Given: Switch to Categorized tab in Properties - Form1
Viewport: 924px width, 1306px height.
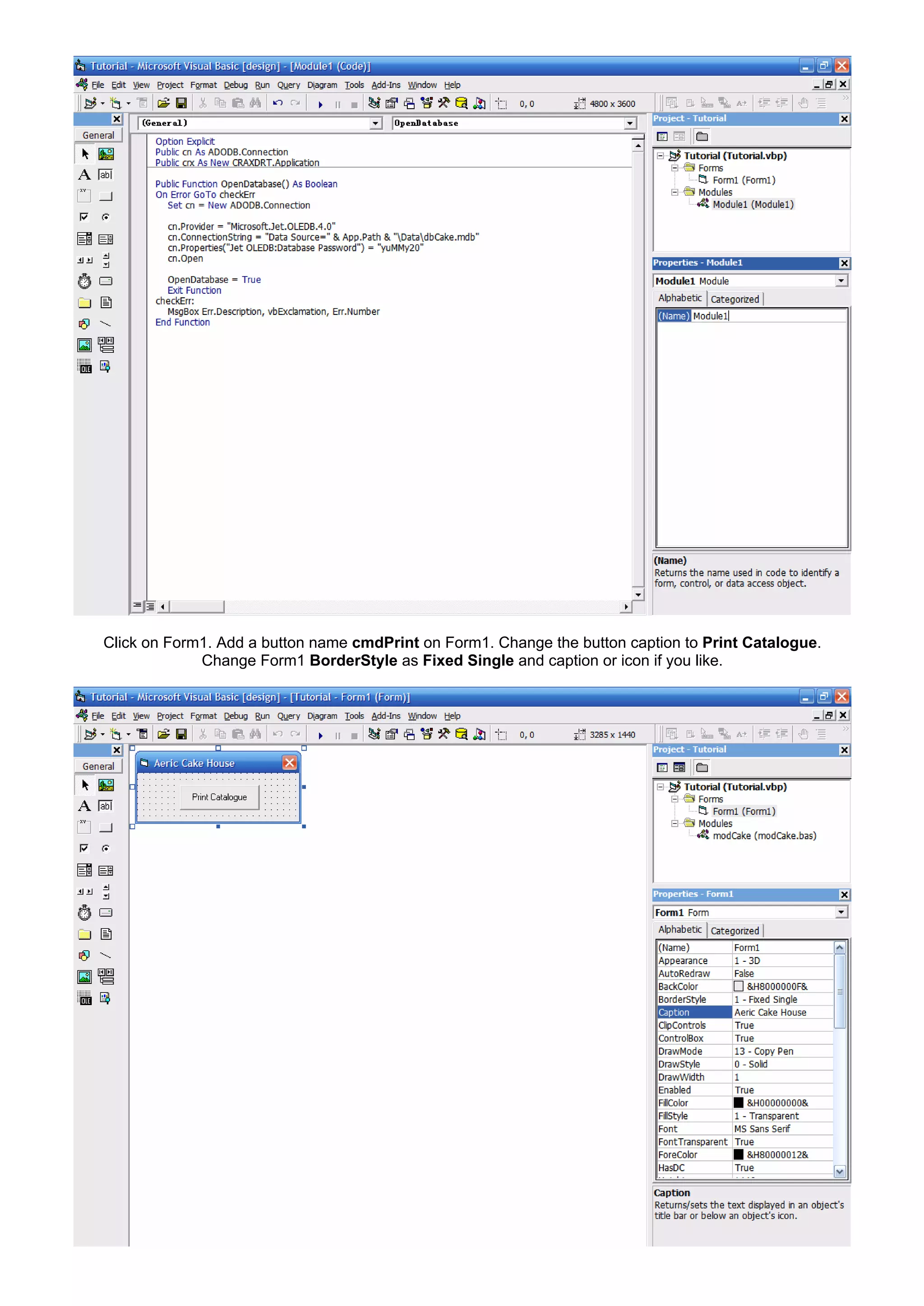Looking at the screenshot, I should 735,931.
